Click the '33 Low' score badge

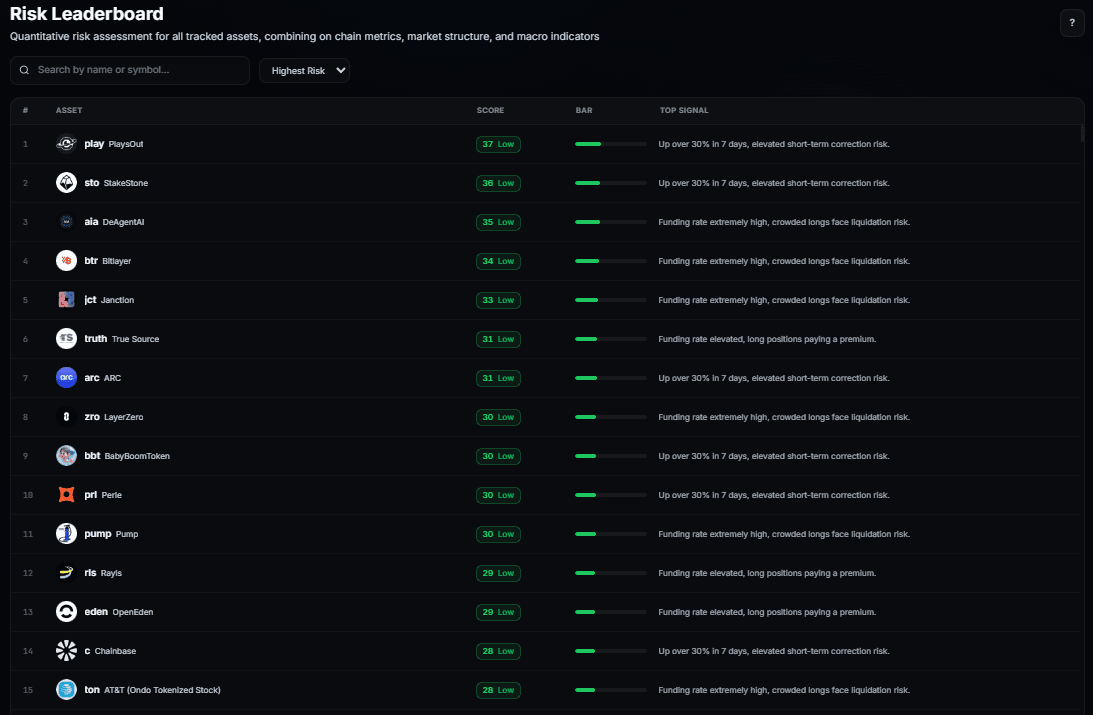tap(498, 300)
